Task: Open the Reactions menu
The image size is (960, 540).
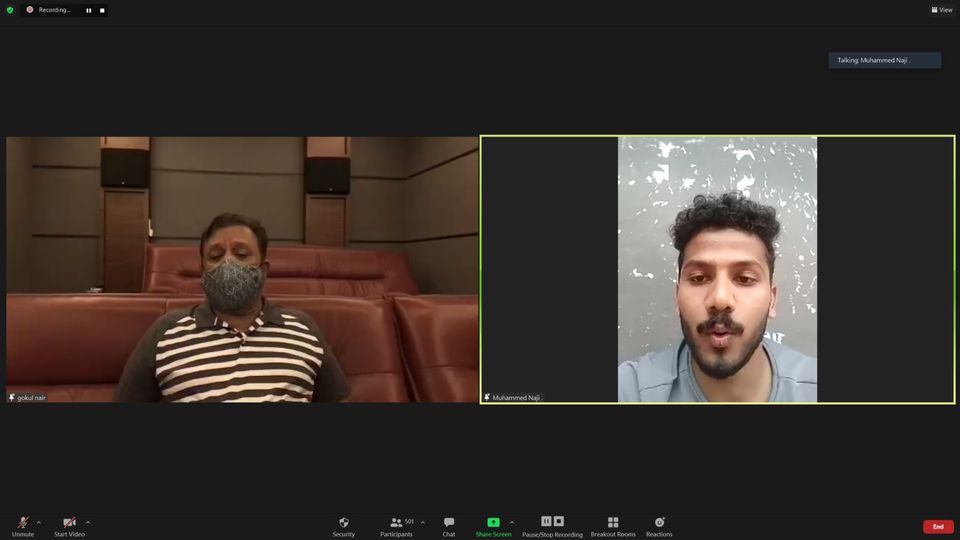Action: click(x=659, y=526)
